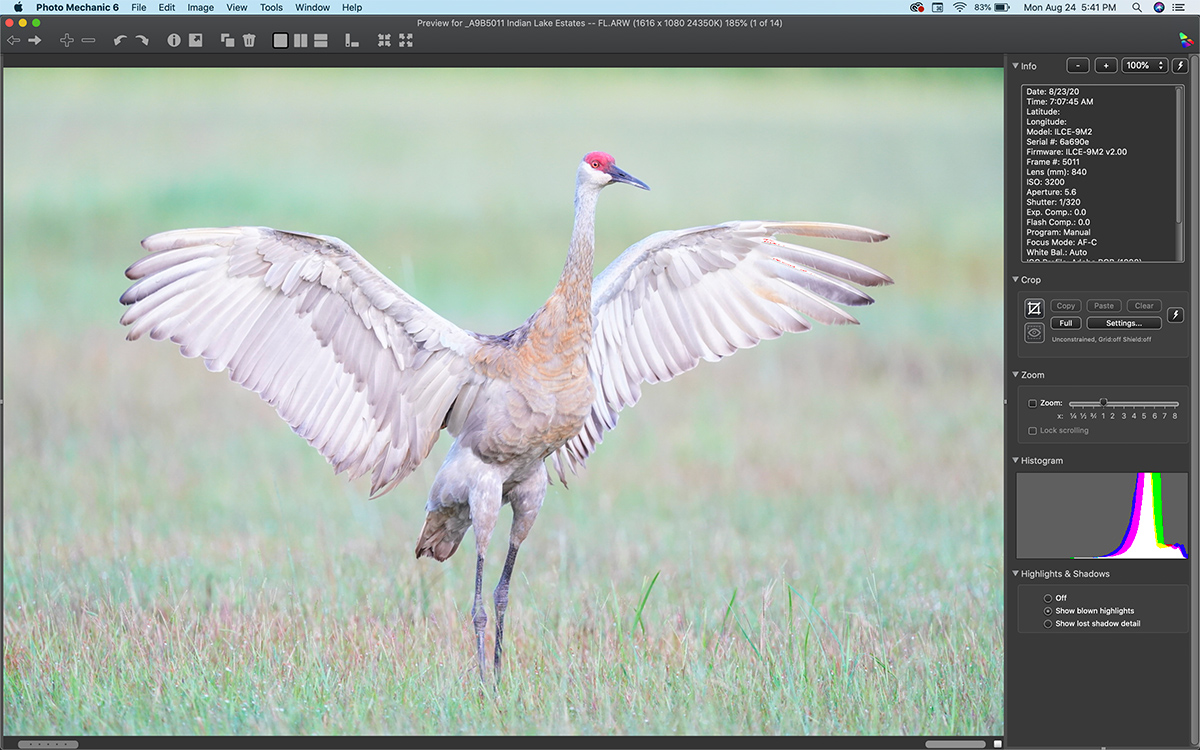Go to previous image with left arrow
Viewport: 1200px width, 750px height.
click(x=13, y=40)
